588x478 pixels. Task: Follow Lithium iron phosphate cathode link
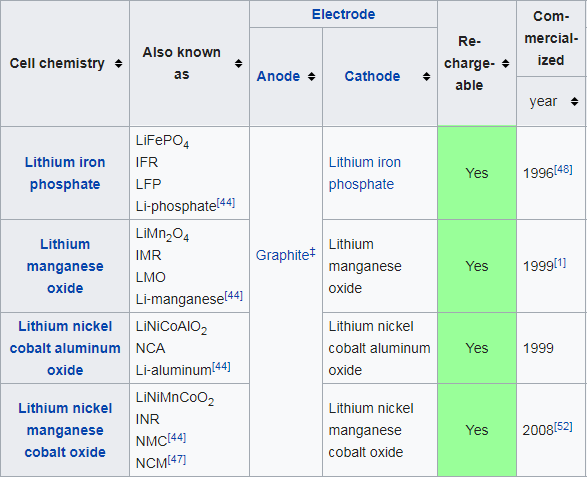click(364, 173)
